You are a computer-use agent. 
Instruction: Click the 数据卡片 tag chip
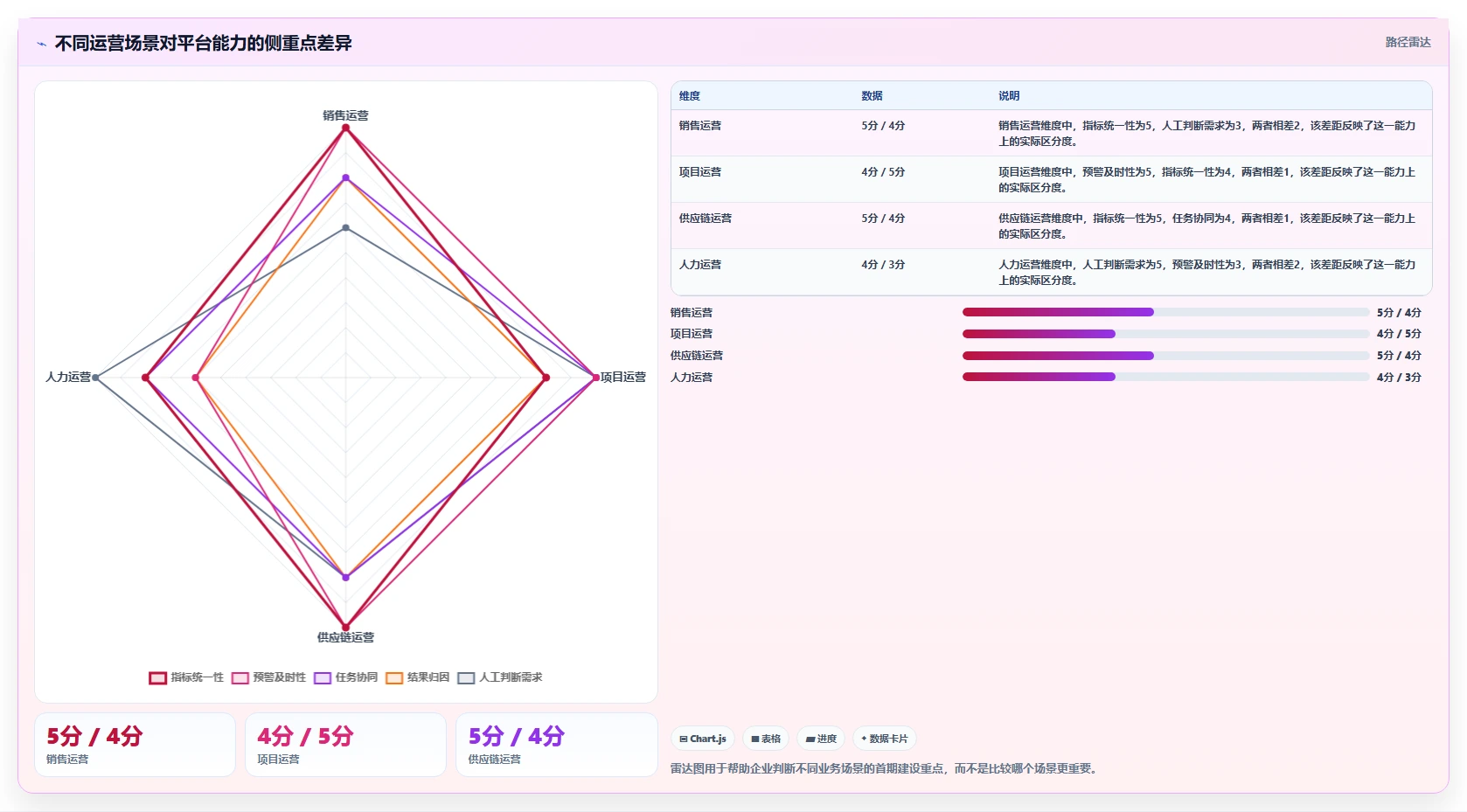point(885,739)
